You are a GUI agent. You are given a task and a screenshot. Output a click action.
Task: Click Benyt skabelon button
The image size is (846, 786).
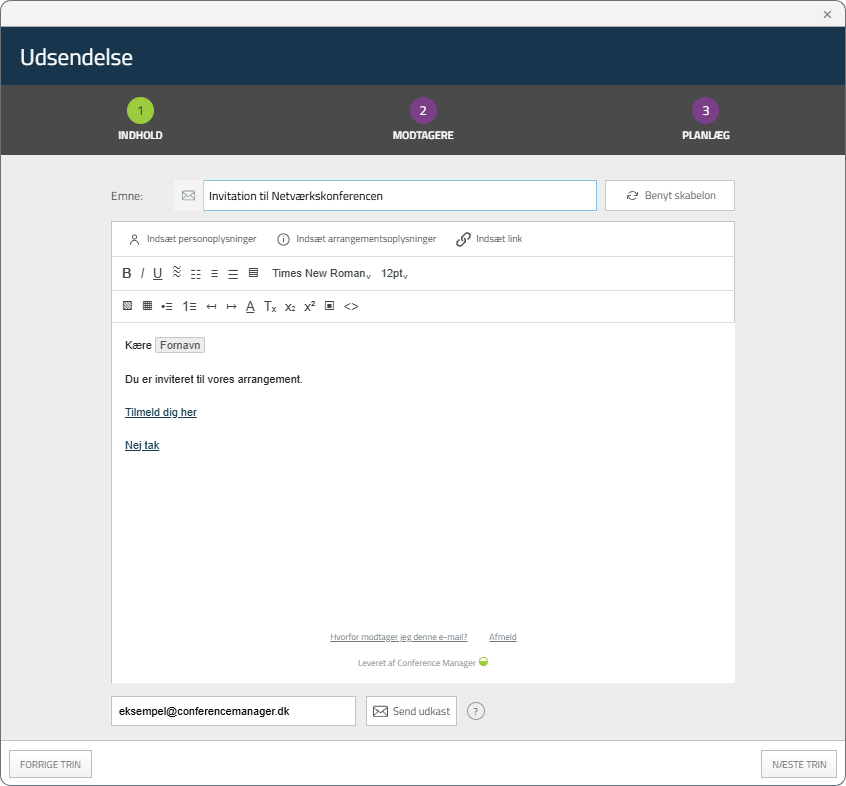click(x=670, y=195)
